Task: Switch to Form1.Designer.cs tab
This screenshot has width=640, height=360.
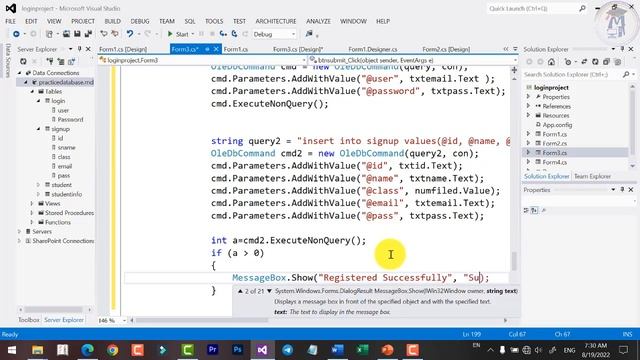Action: click(373, 49)
